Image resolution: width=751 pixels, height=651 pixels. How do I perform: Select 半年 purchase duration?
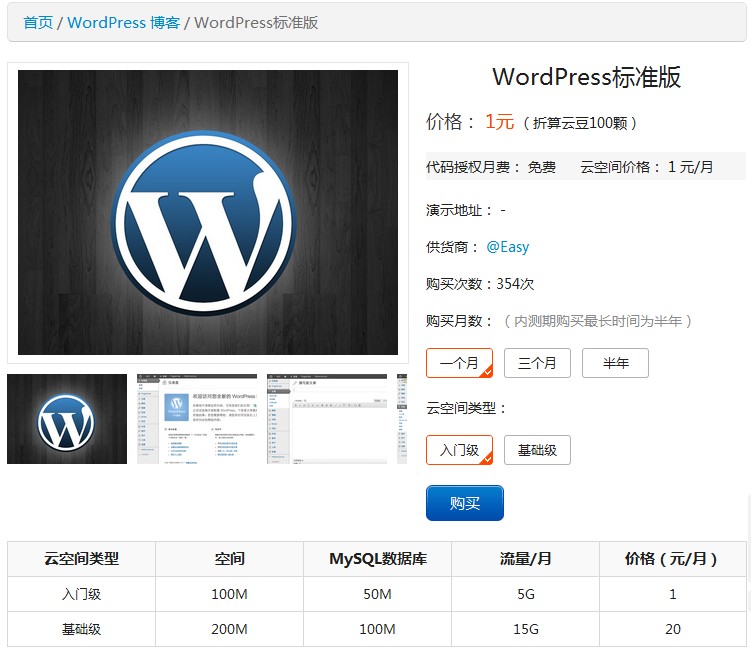615,363
